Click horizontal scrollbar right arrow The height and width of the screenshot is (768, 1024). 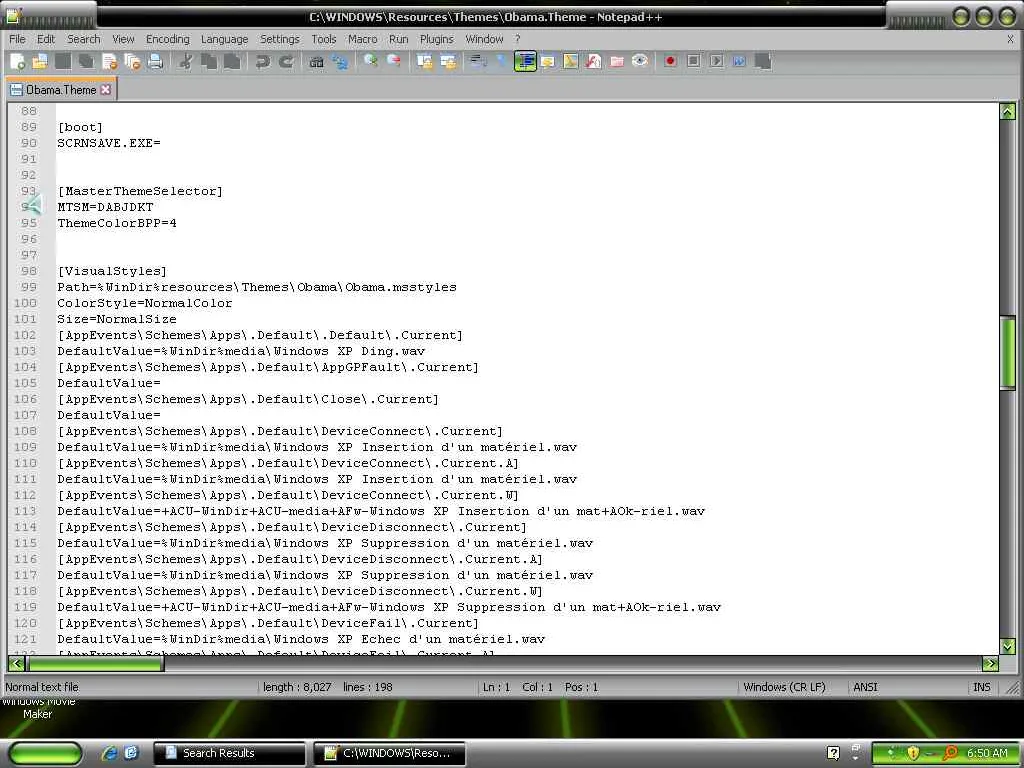(990, 664)
